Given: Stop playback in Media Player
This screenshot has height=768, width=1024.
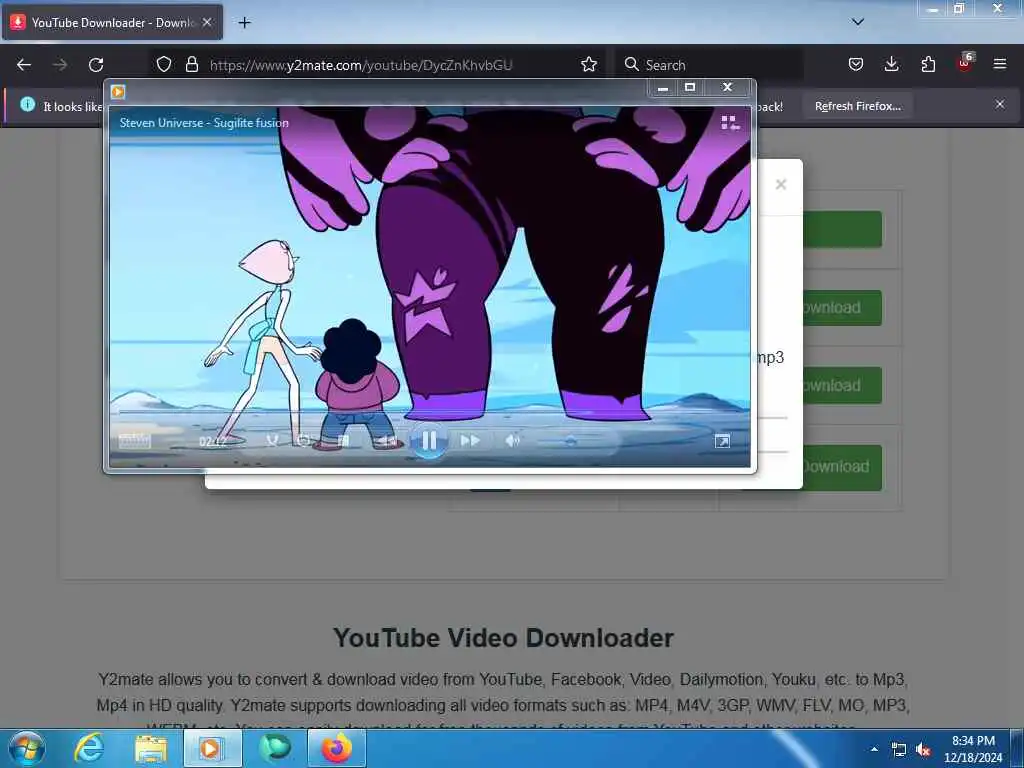Looking at the screenshot, I should click(343, 441).
